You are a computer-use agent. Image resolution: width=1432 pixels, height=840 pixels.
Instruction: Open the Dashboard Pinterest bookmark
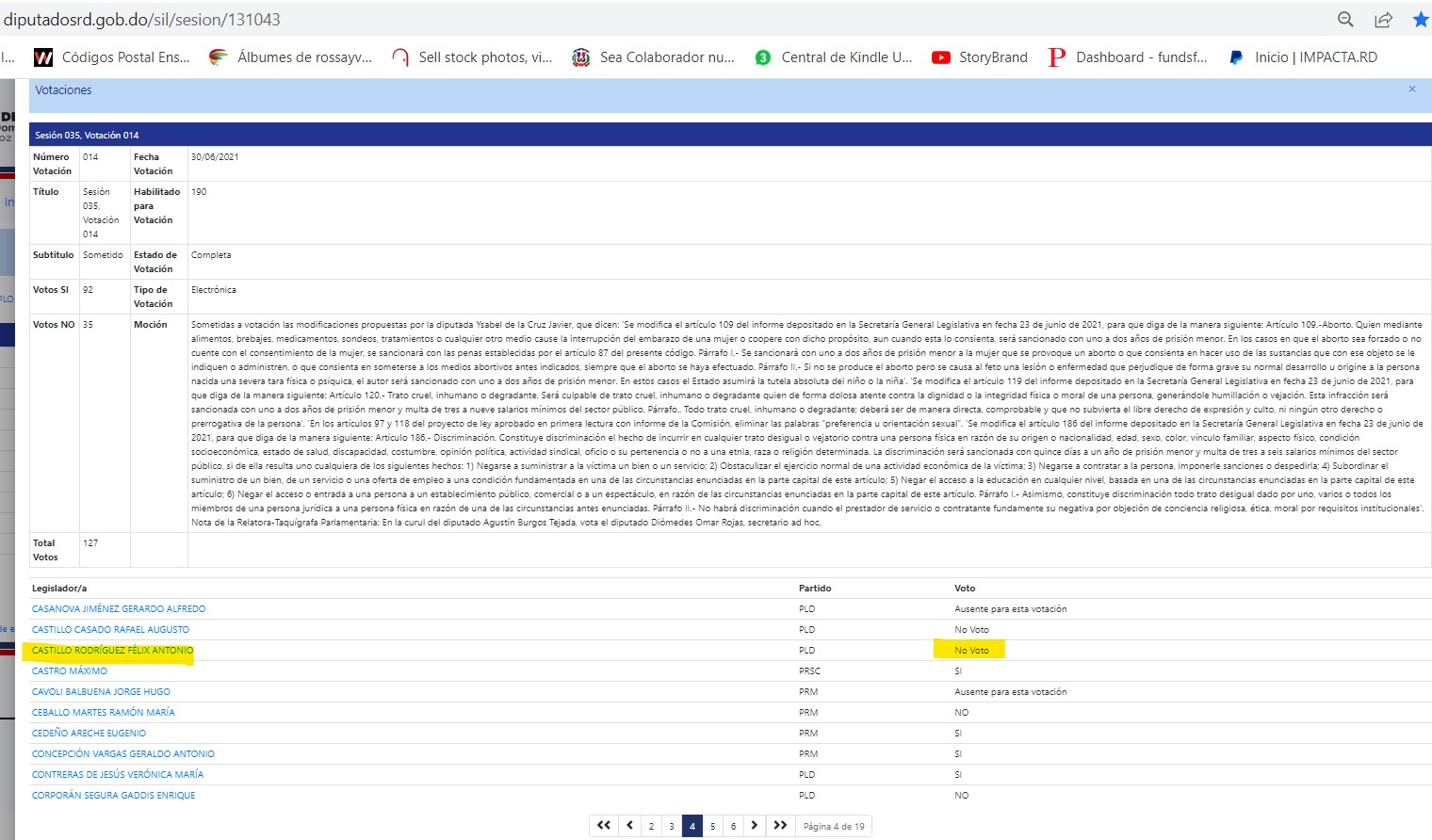pyautogui.click(x=1128, y=57)
